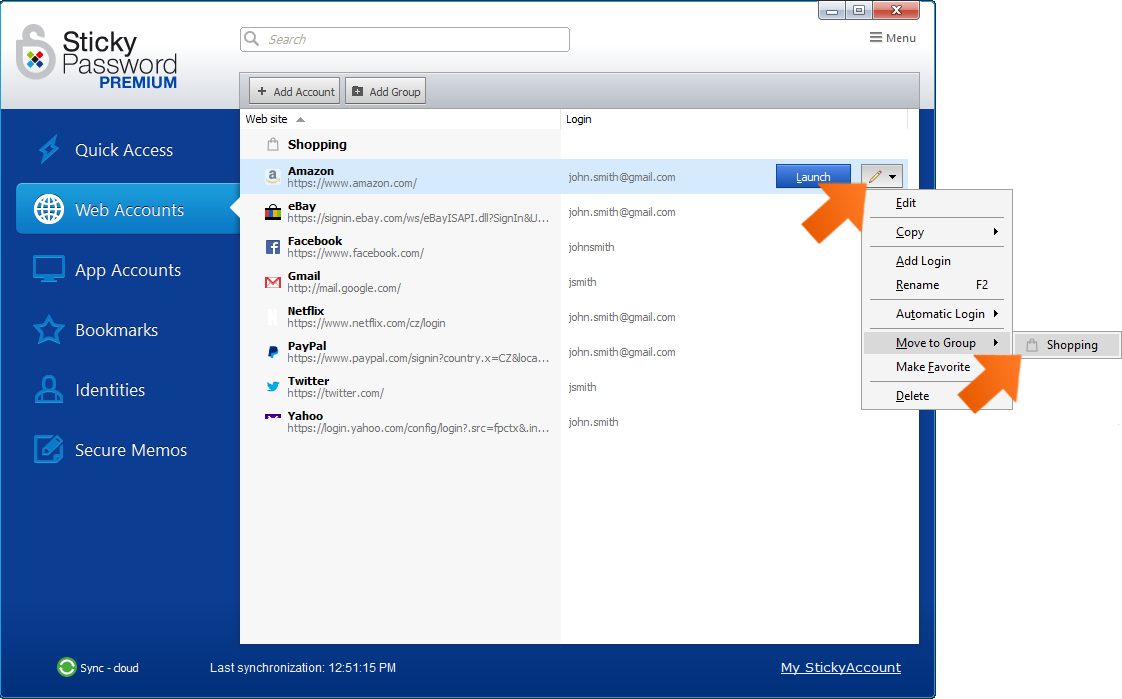The height and width of the screenshot is (699, 1122).
Task: Click the Amazon login email address
Action: (x=622, y=177)
